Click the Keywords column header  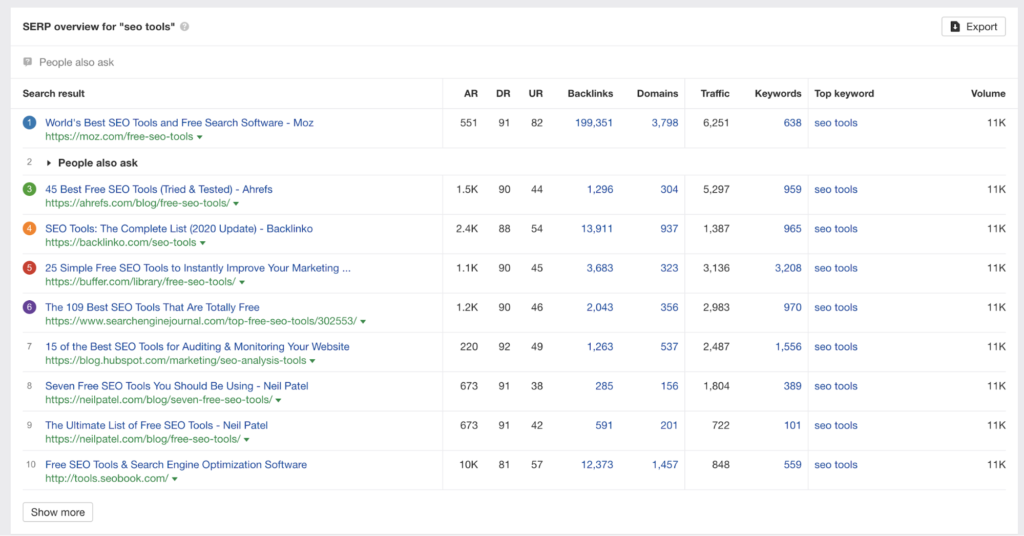click(778, 93)
